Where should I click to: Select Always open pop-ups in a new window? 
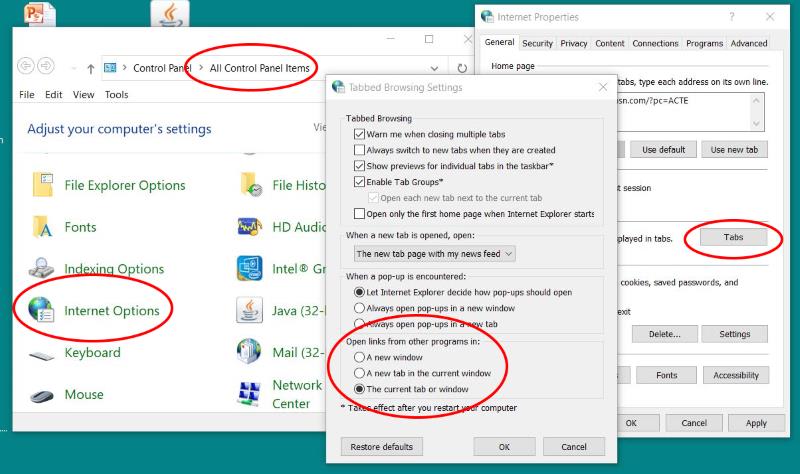pos(359,308)
